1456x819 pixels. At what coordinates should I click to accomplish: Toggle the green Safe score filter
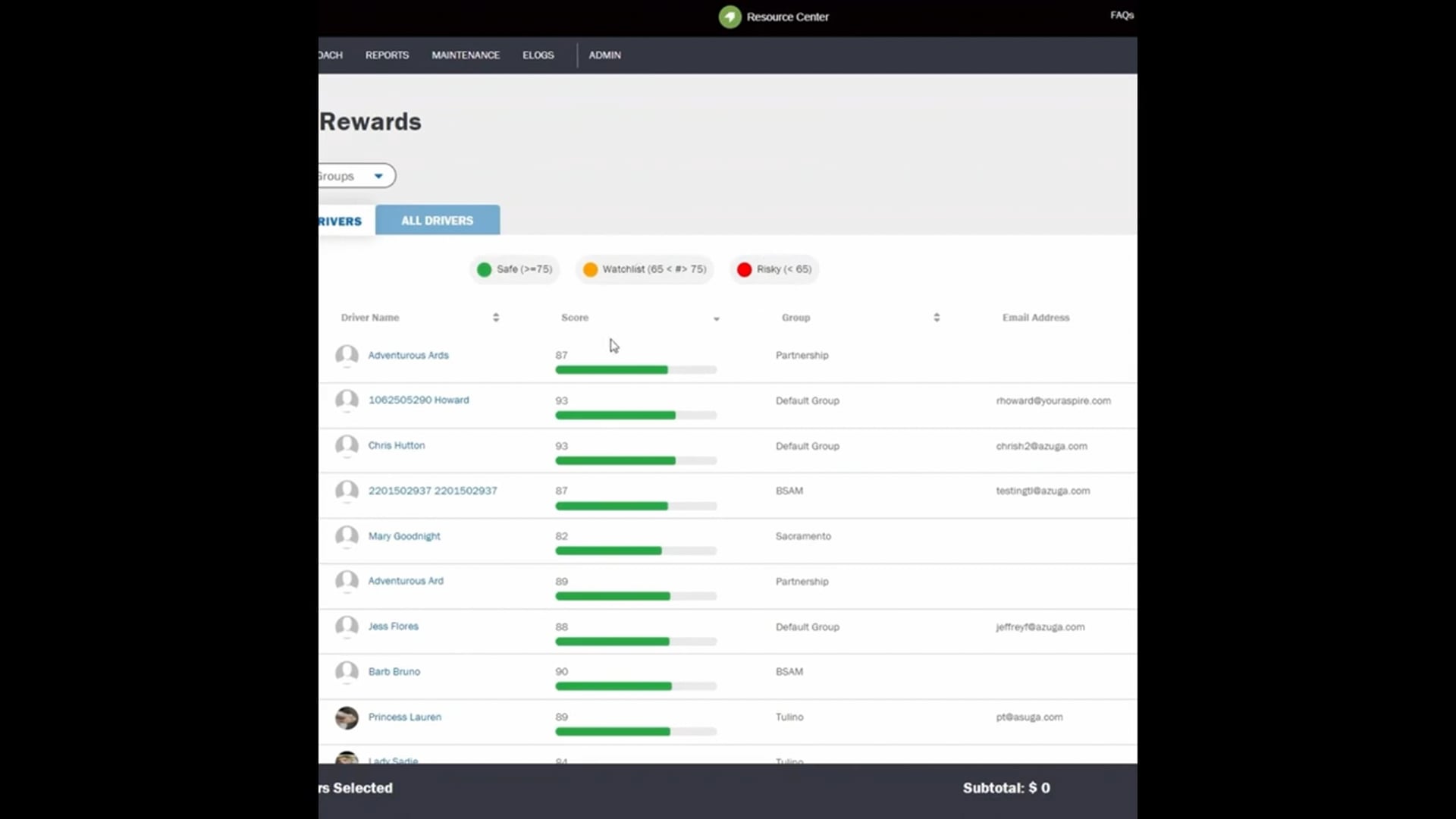(514, 269)
